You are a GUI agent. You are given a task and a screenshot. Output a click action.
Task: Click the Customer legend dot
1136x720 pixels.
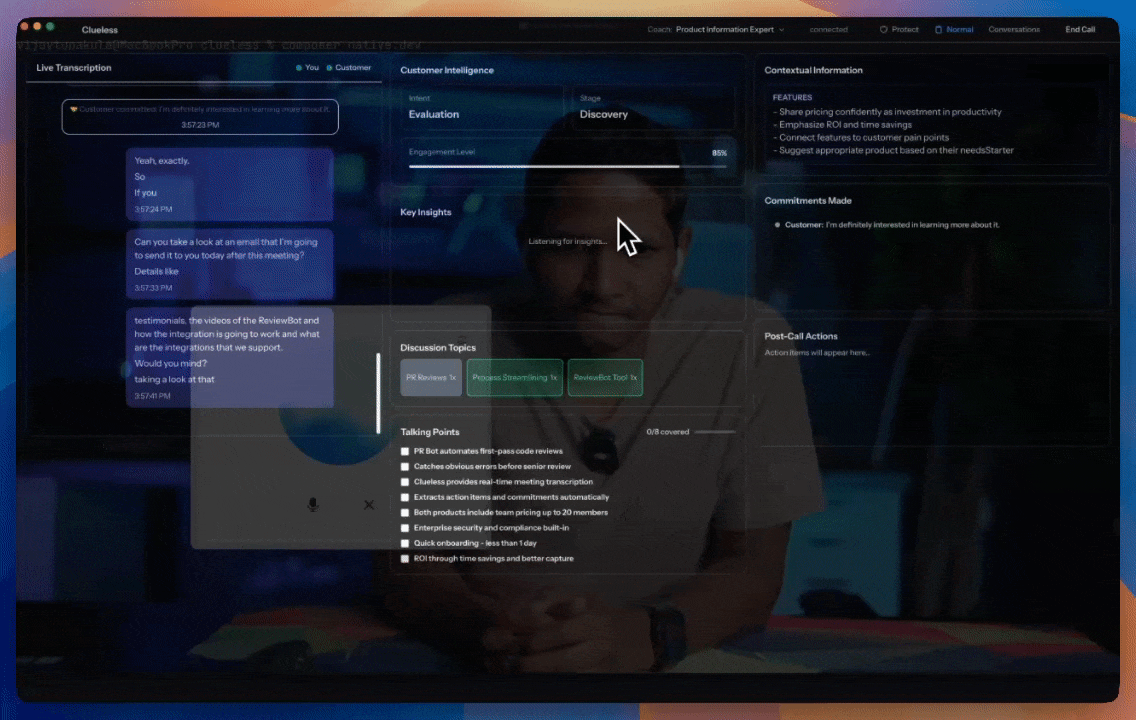point(329,68)
